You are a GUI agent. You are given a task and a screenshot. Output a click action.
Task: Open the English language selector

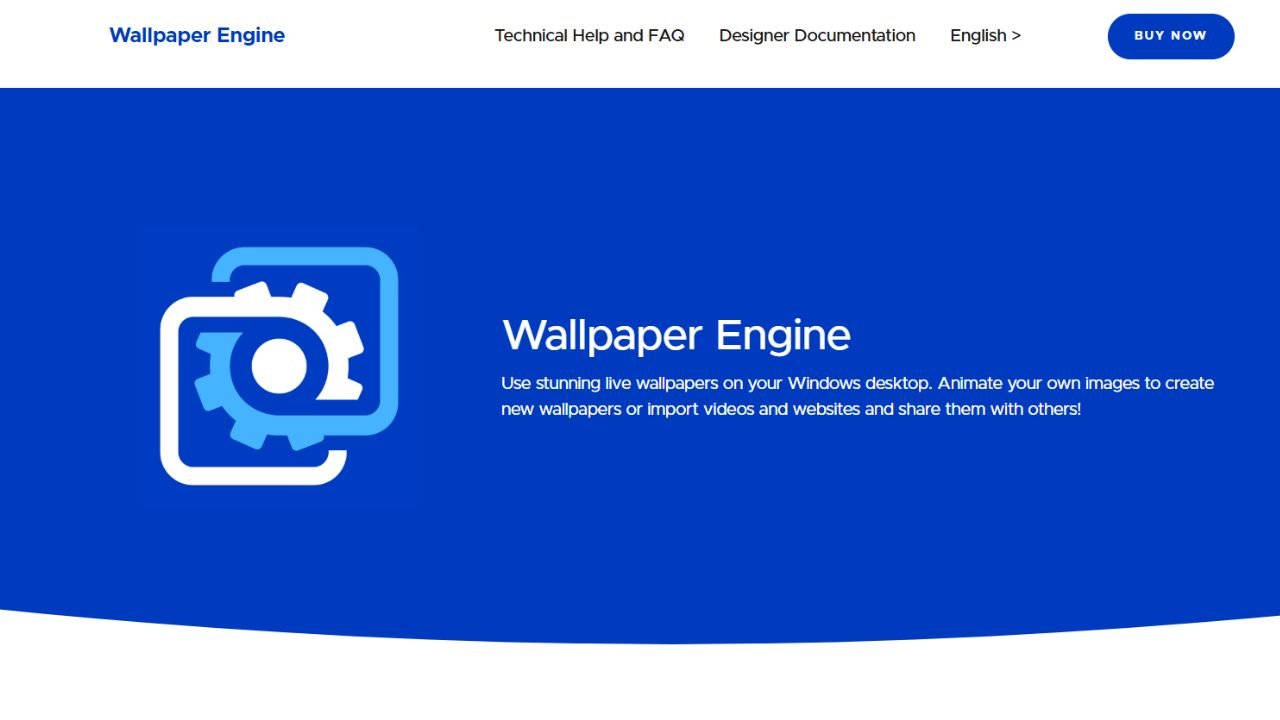coord(985,35)
